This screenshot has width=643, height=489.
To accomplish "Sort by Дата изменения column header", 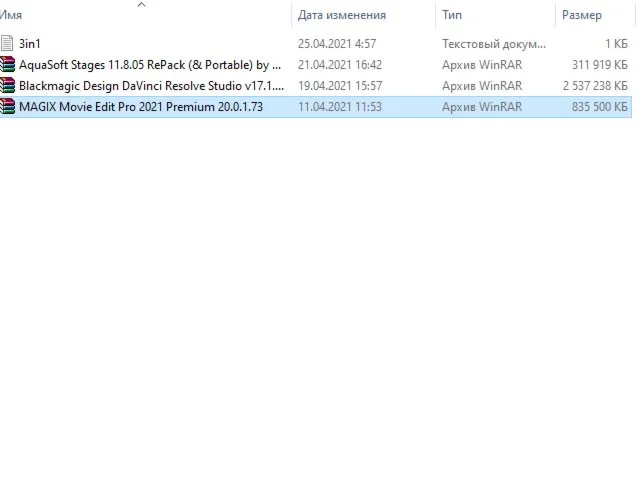I will click(342, 15).
